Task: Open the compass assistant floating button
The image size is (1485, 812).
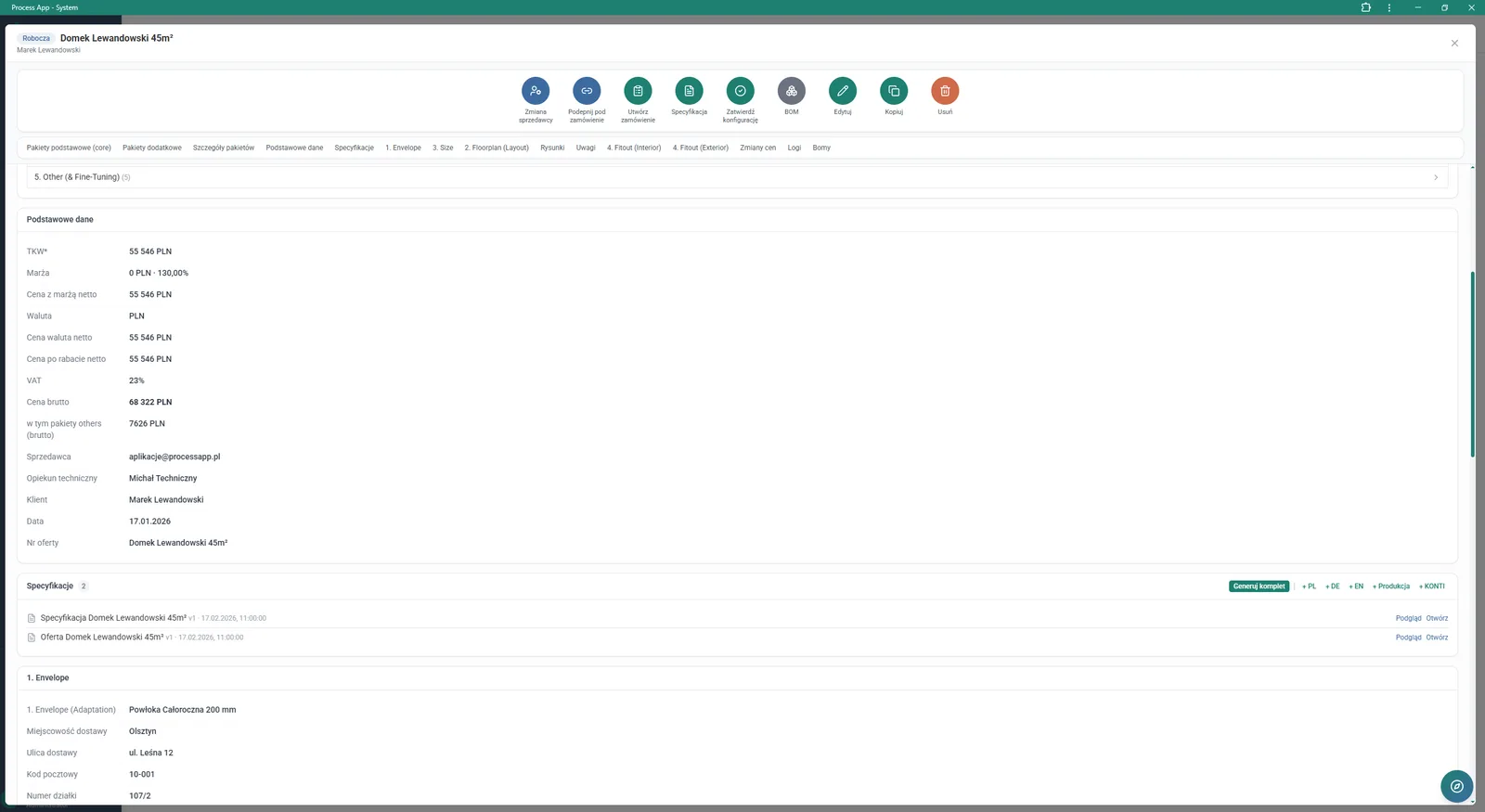Action: click(1457, 786)
